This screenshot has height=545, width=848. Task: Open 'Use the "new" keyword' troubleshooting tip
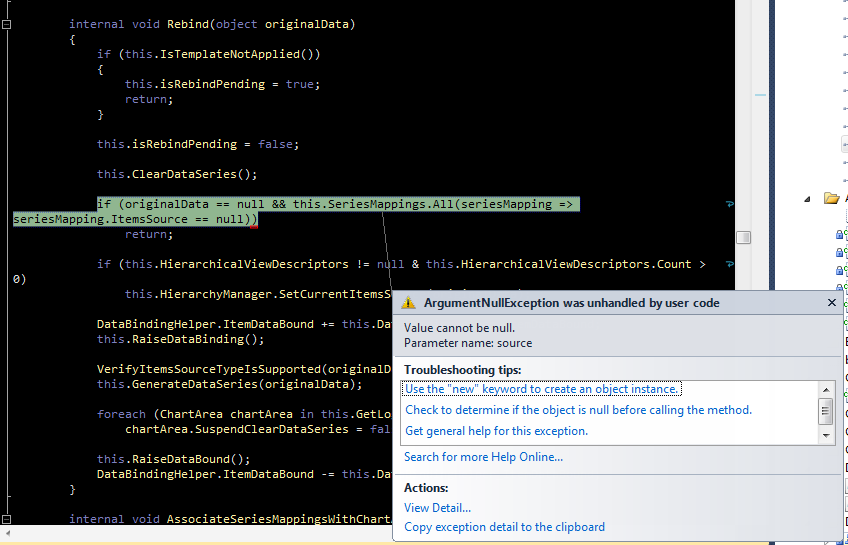coord(542,389)
